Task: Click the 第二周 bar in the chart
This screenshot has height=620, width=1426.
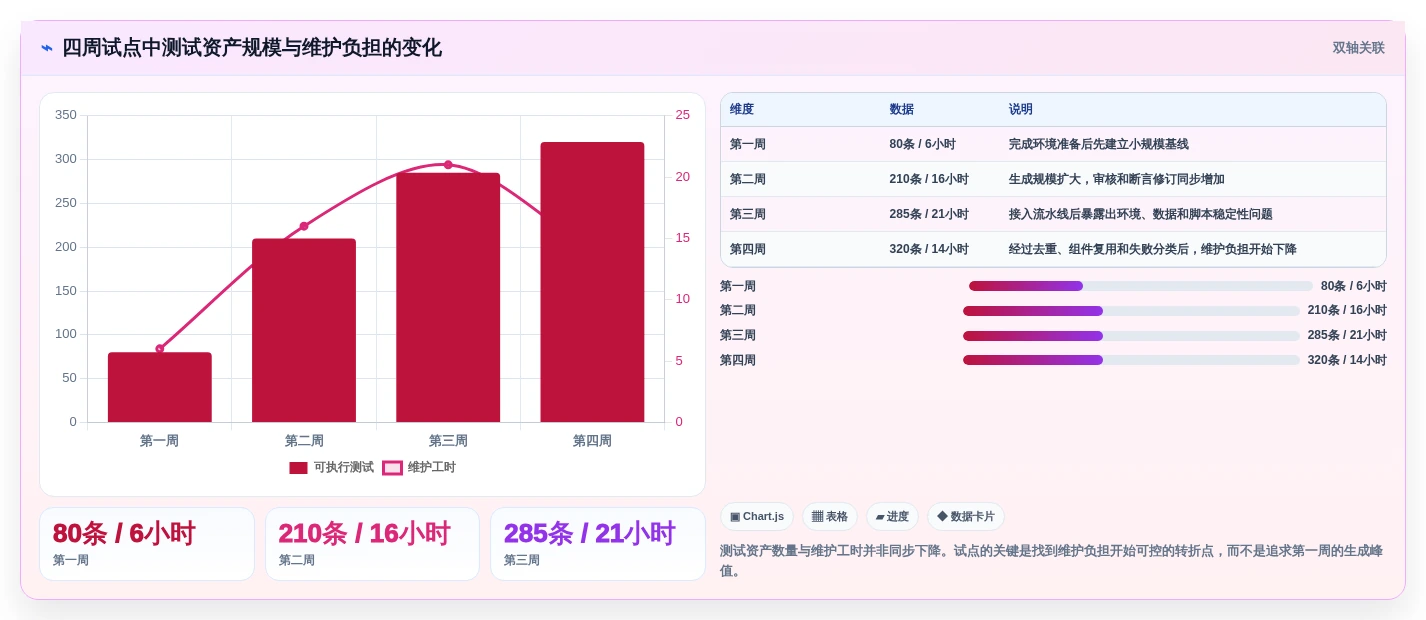Action: (x=304, y=330)
